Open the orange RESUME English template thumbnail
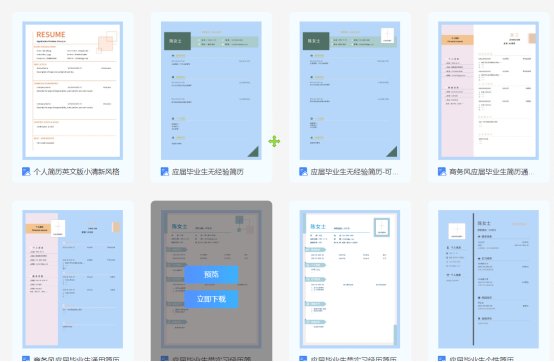 coord(73,90)
